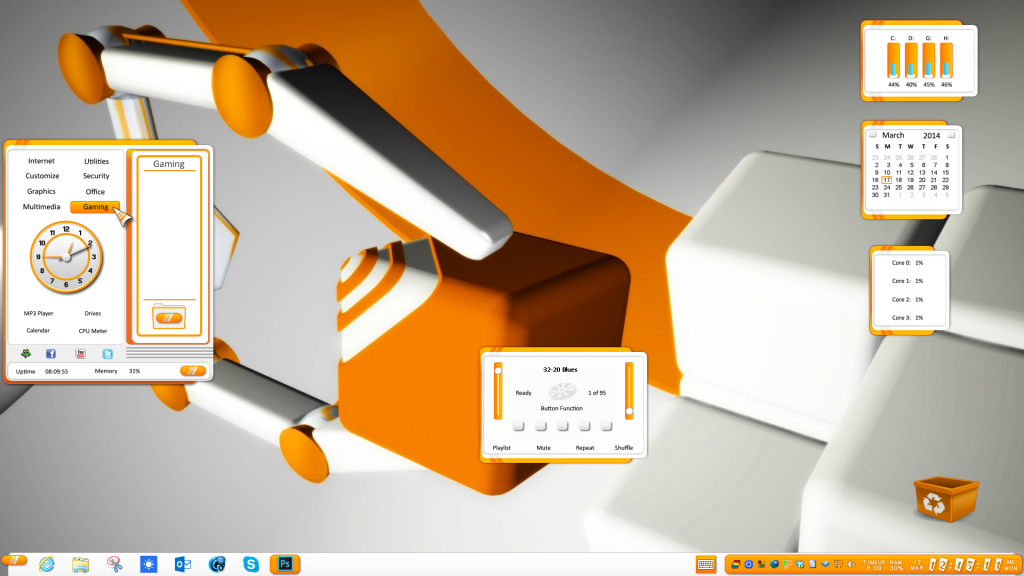Click the highlighted Gaming category
The width and height of the screenshot is (1024, 576).
[x=95, y=206]
